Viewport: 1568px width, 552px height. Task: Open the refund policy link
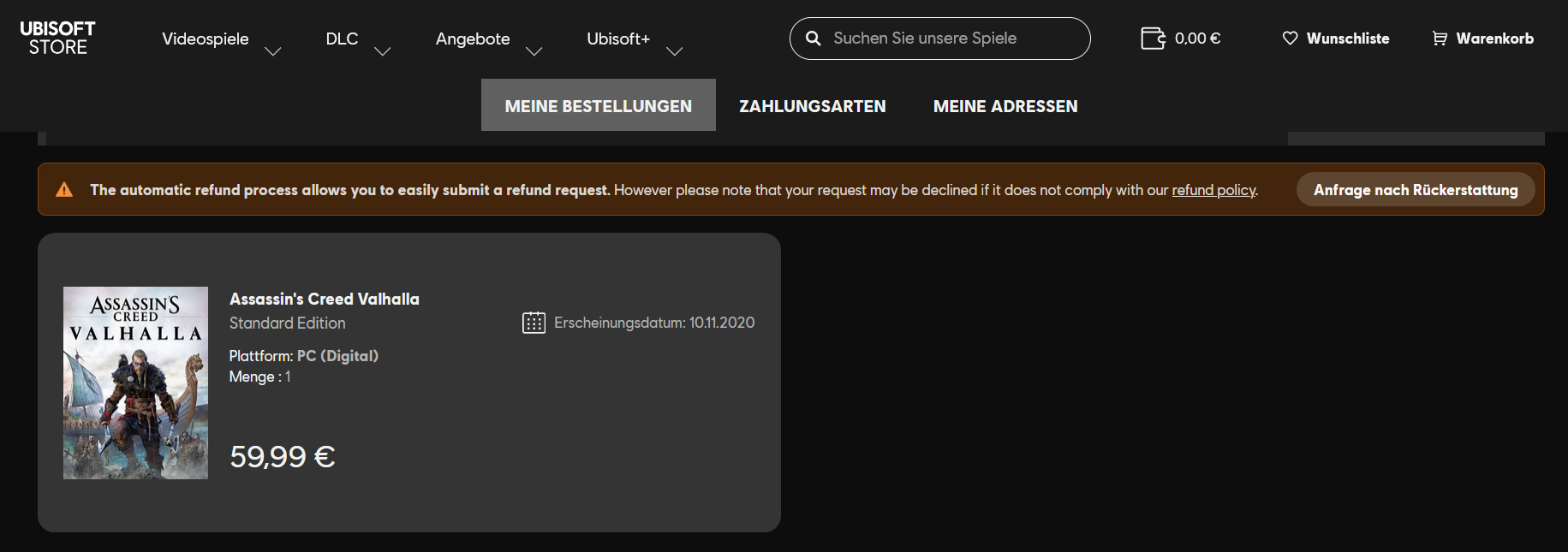click(1213, 190)
